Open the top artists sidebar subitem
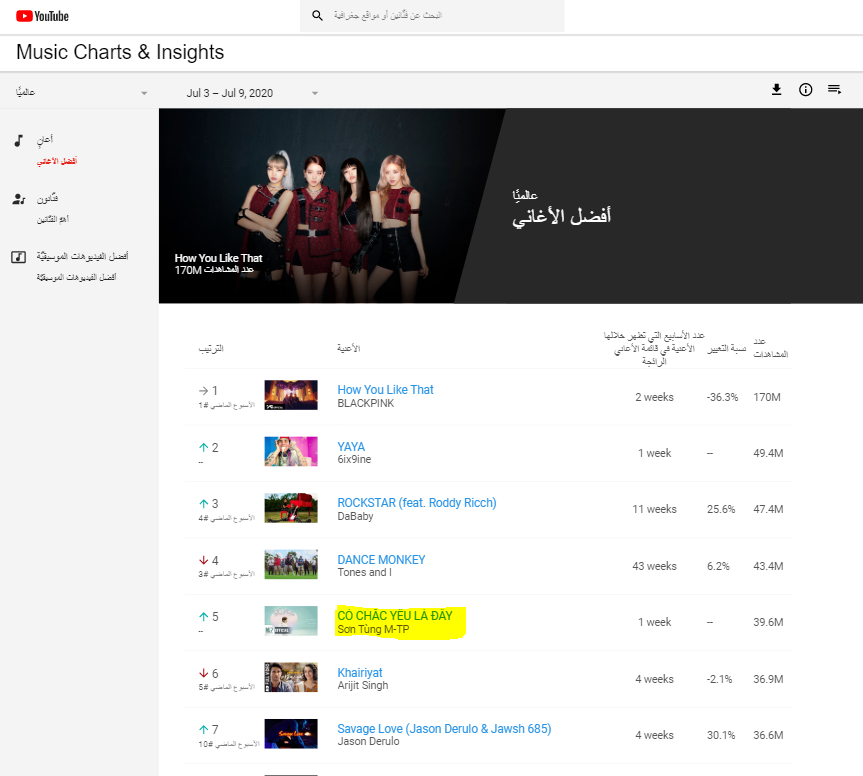This screenshot has width=863, height=776. tap(53, 219)
